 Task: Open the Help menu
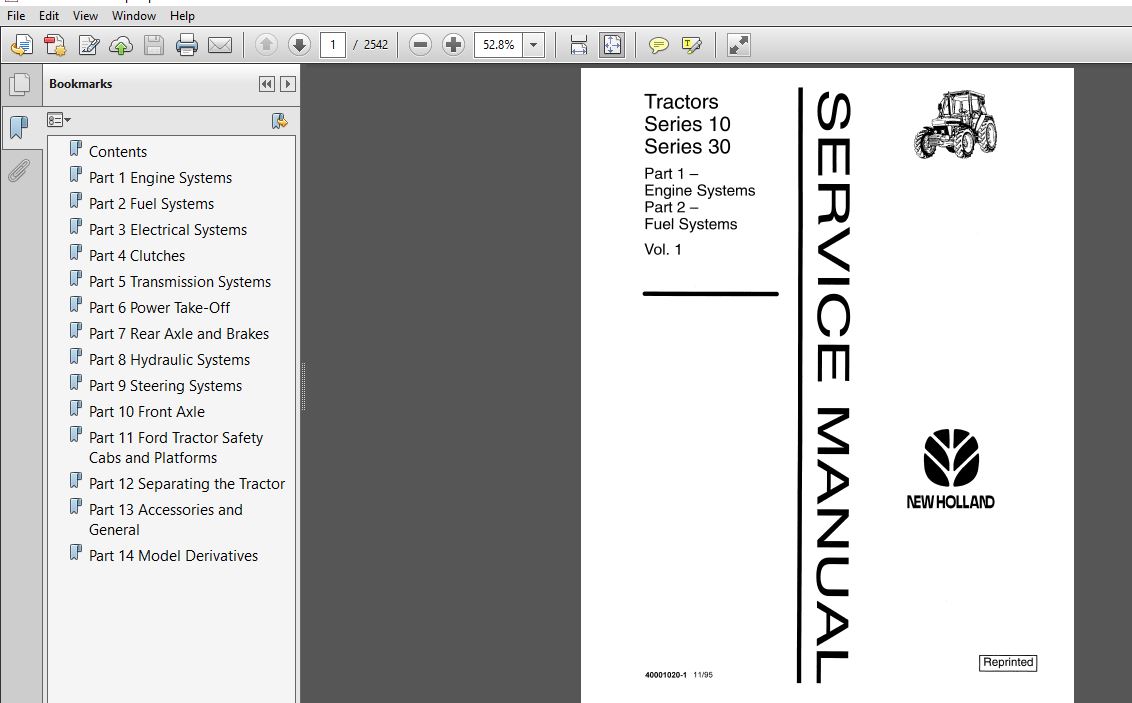182,15
